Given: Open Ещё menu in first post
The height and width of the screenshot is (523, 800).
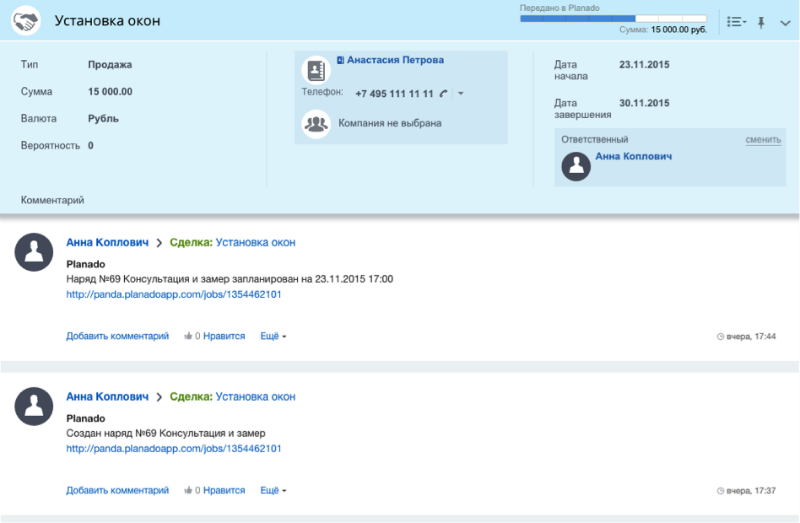Looking at the screenshot, I should tap(273, 336).
